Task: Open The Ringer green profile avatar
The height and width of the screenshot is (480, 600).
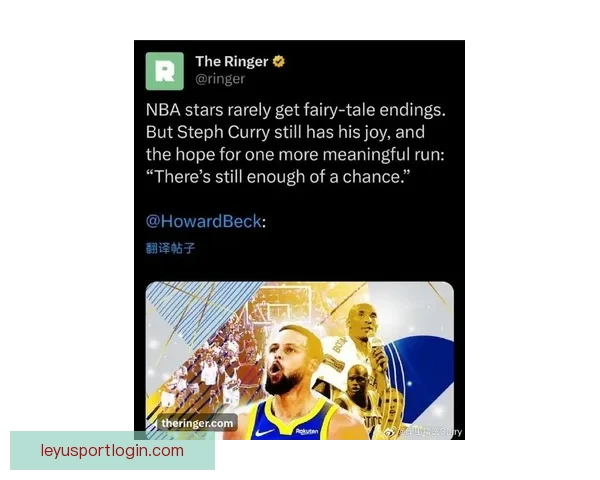Action: click(165, 71)
